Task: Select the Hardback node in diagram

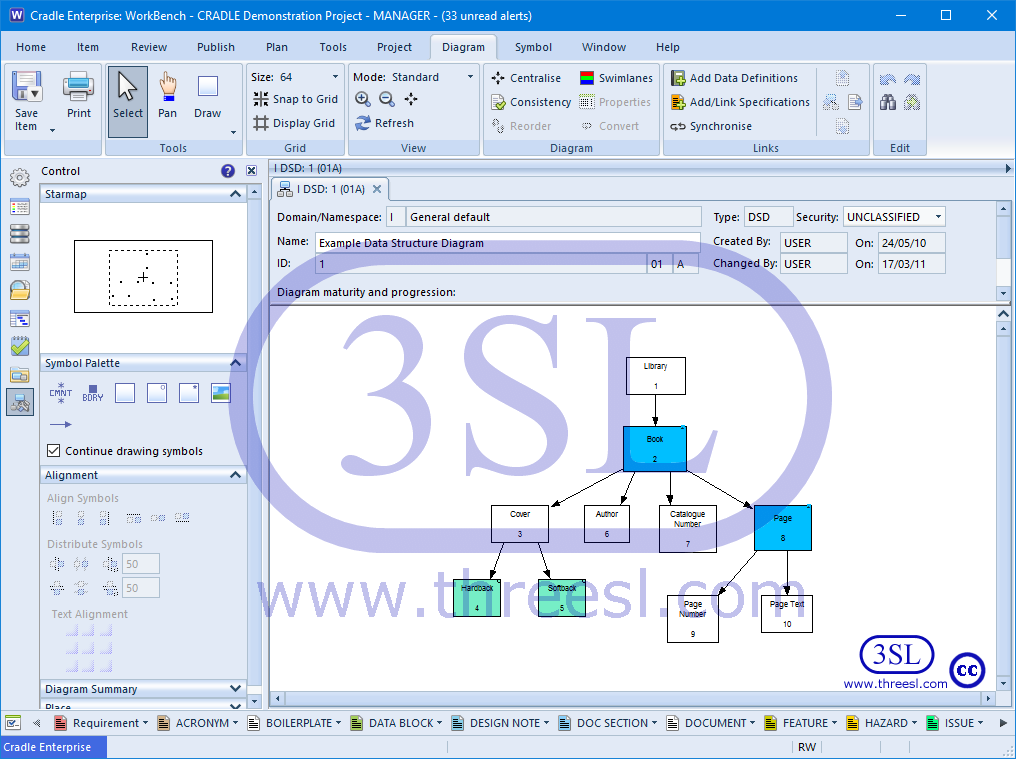Action: [x=477, y=598]
